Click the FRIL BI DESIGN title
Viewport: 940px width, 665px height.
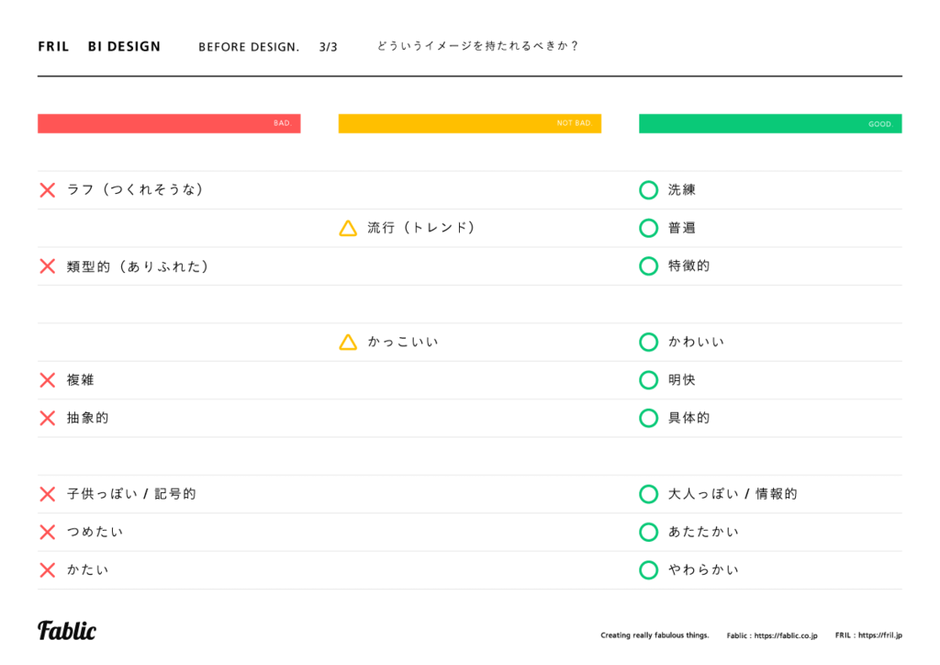pos(99,46)
